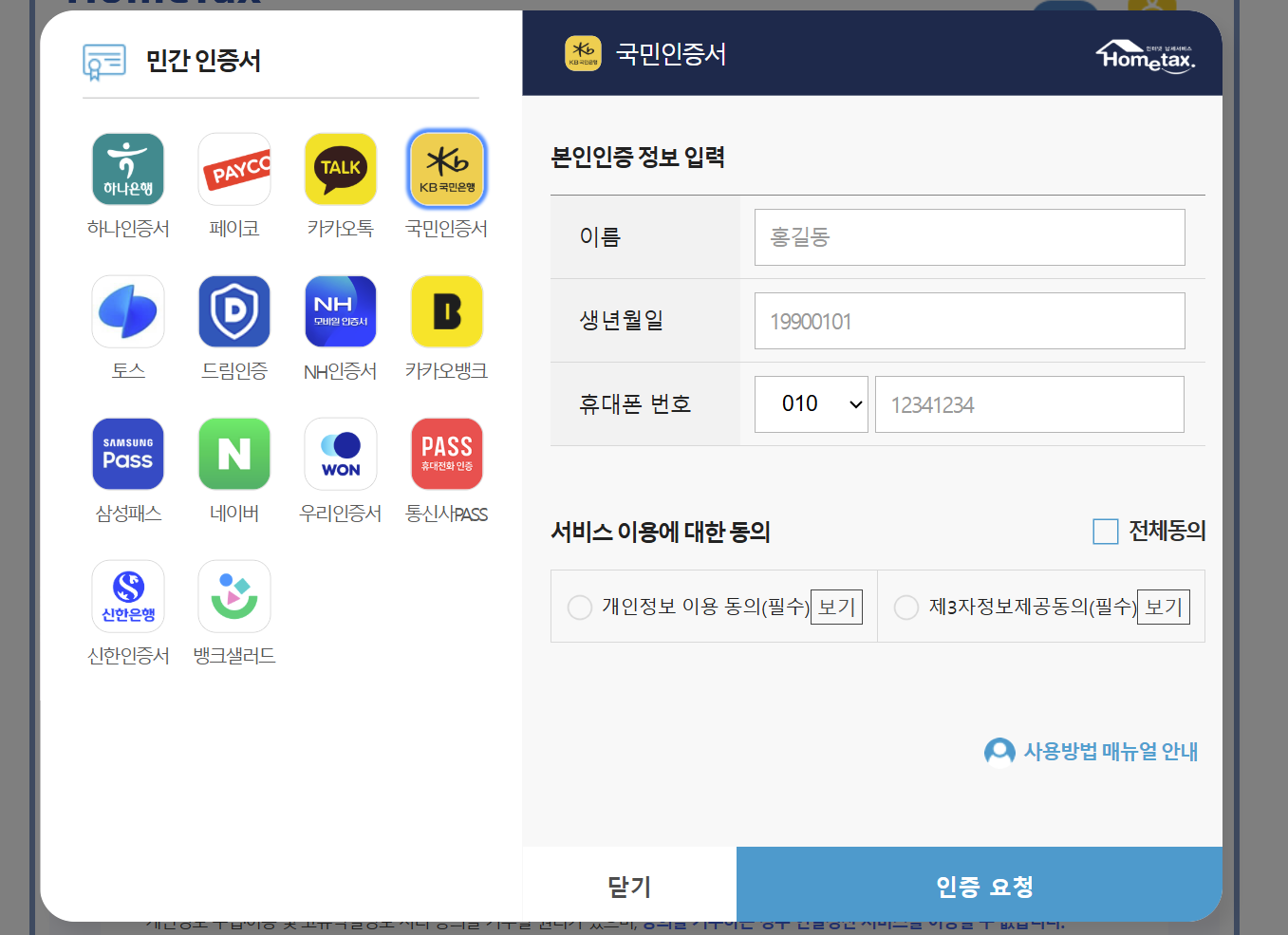Click the 생년월일 birthdate input field

[x=970, y=321]
